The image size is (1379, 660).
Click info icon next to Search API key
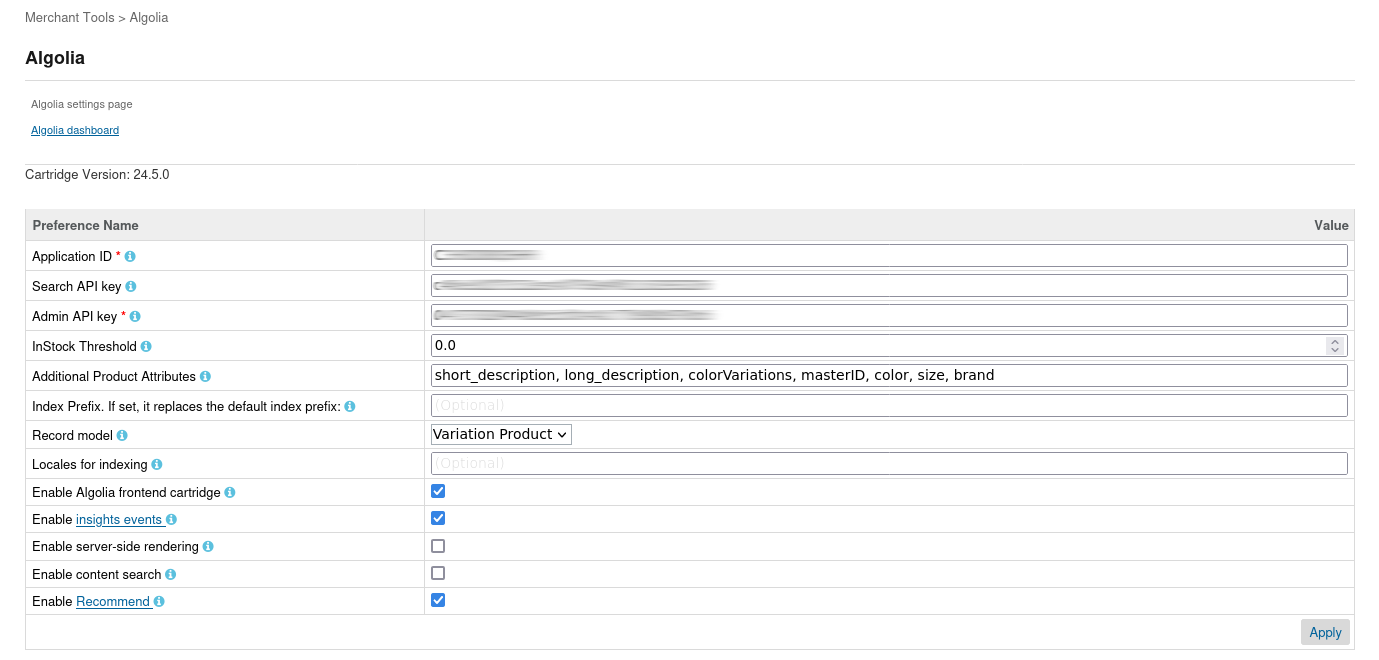coord(131,287)
